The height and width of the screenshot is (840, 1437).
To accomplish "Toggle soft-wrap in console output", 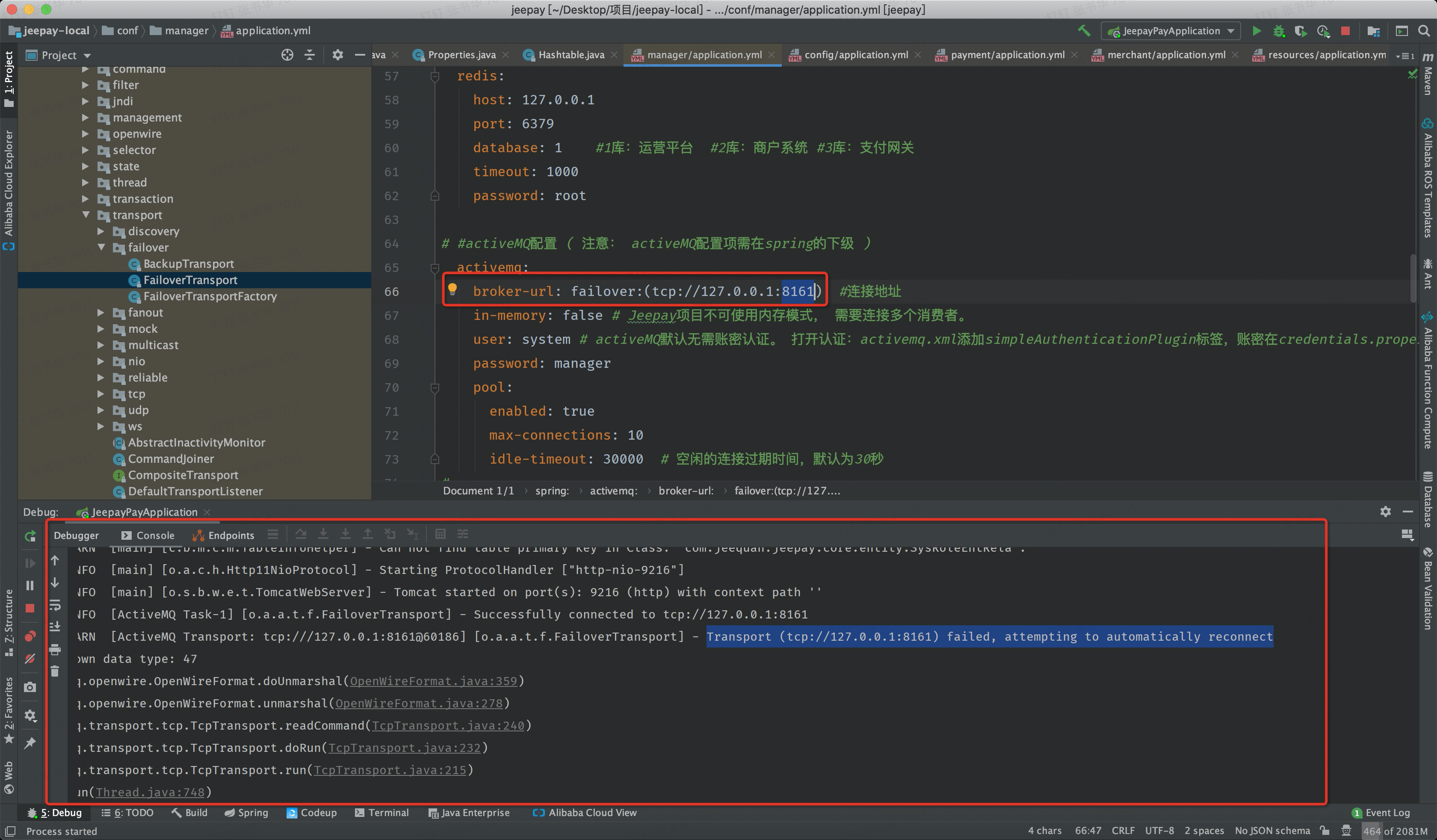I will coord(55,604).
